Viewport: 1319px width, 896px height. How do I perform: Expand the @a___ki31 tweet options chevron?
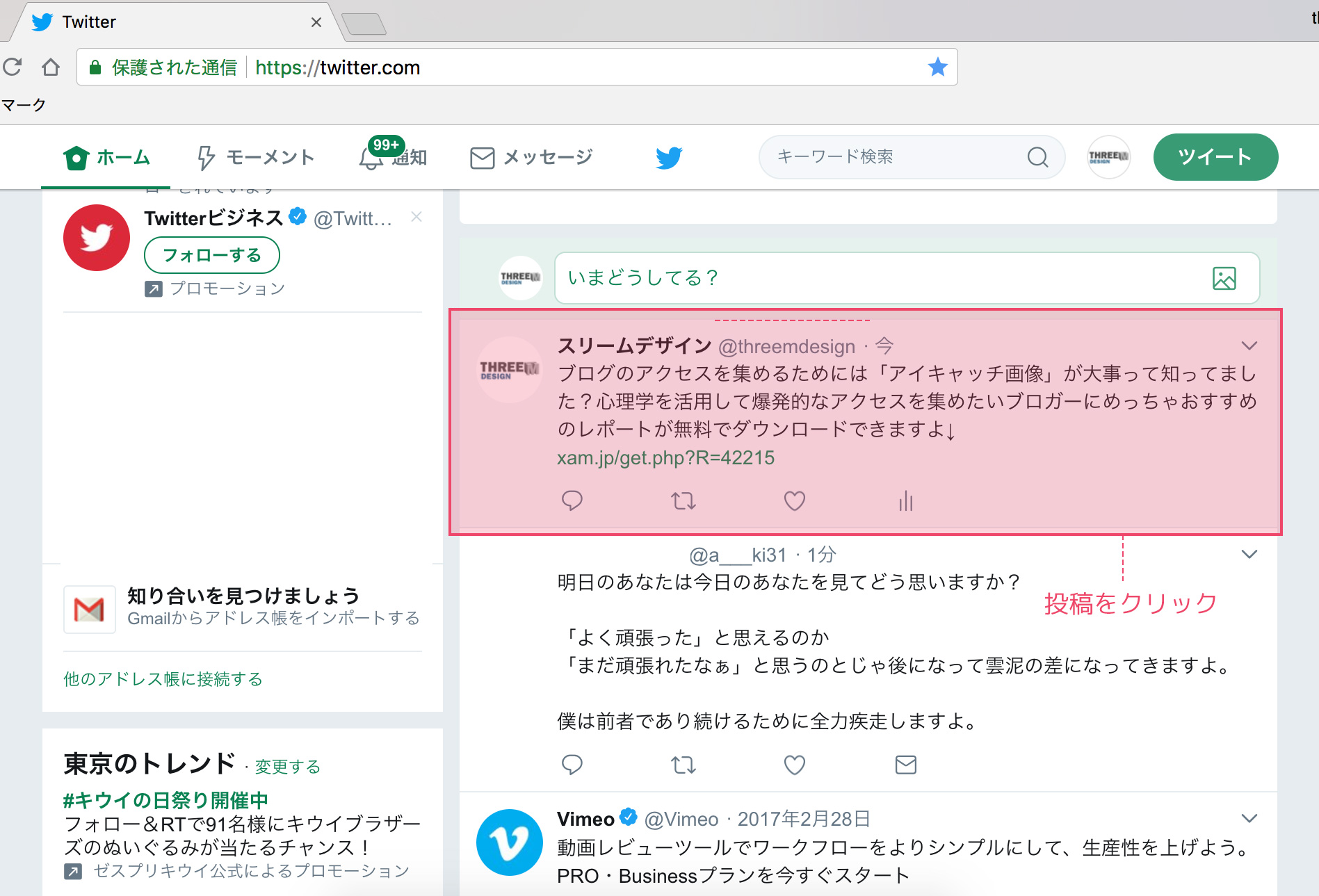(1249, 554)
